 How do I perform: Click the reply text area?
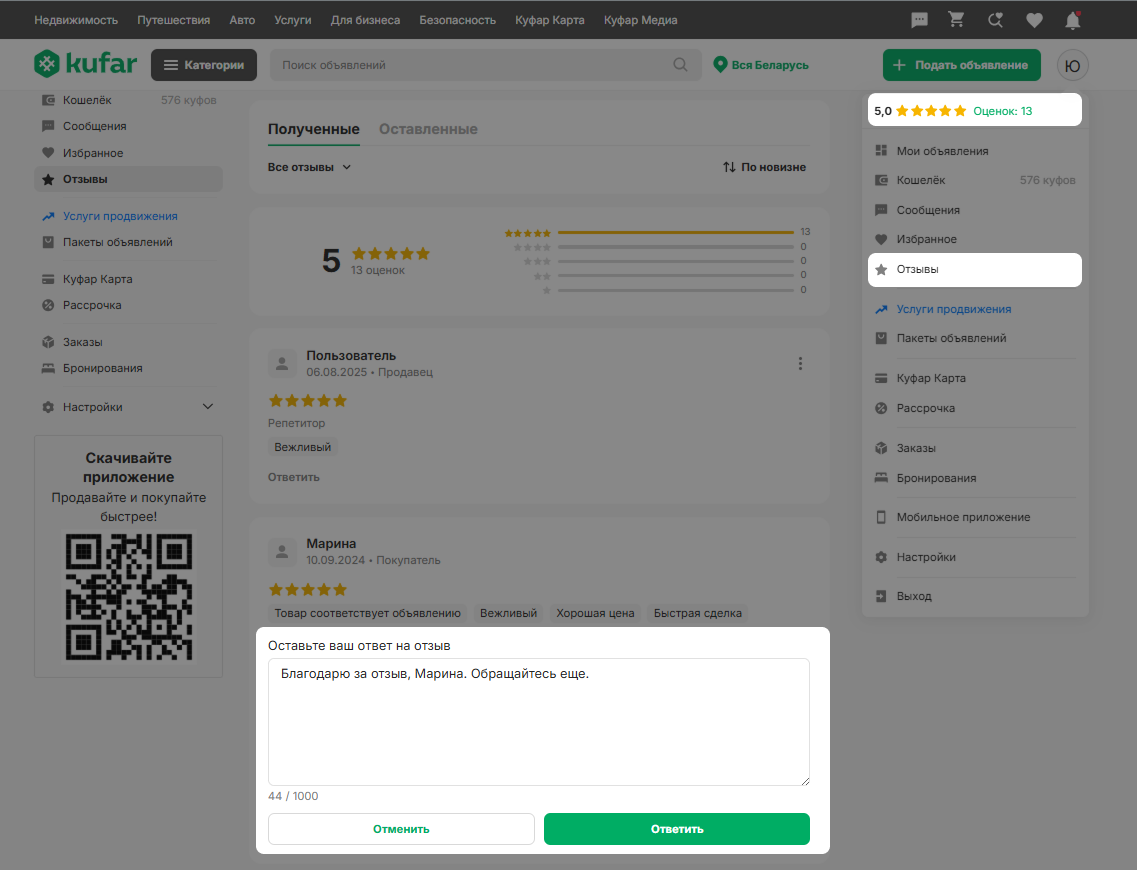(539, 721)
